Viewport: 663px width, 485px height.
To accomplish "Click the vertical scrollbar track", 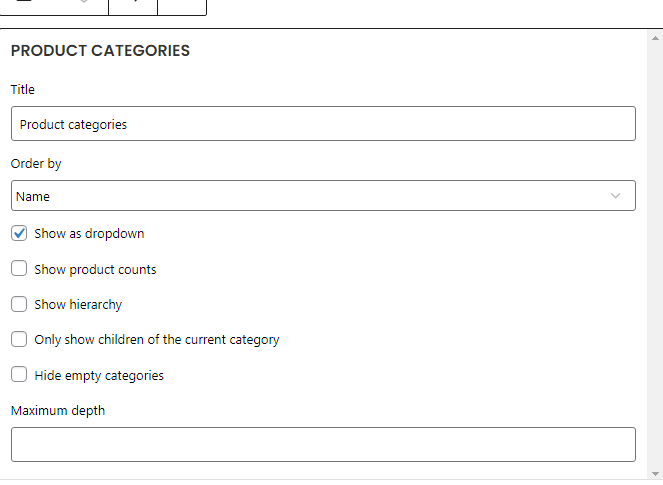I will pyautogui.click(x=655, y=256).
